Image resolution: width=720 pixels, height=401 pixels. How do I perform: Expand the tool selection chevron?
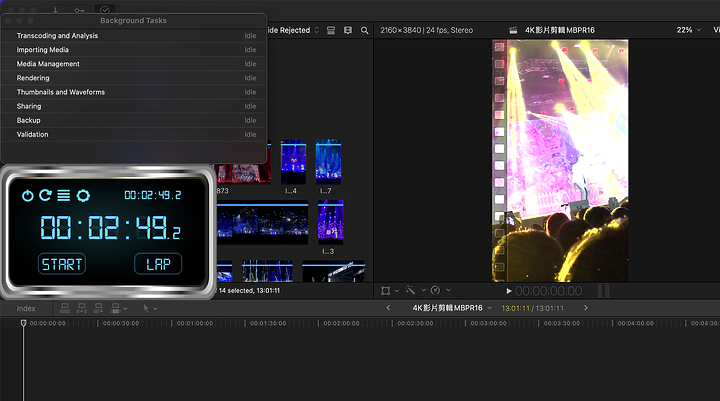click(x=155, y=309)
